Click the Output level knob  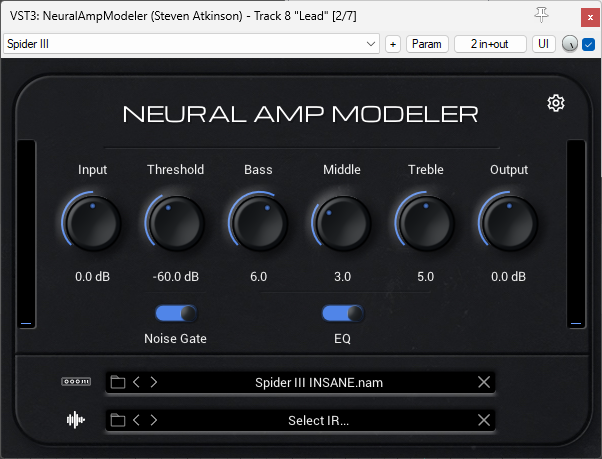tap(509, 223)
